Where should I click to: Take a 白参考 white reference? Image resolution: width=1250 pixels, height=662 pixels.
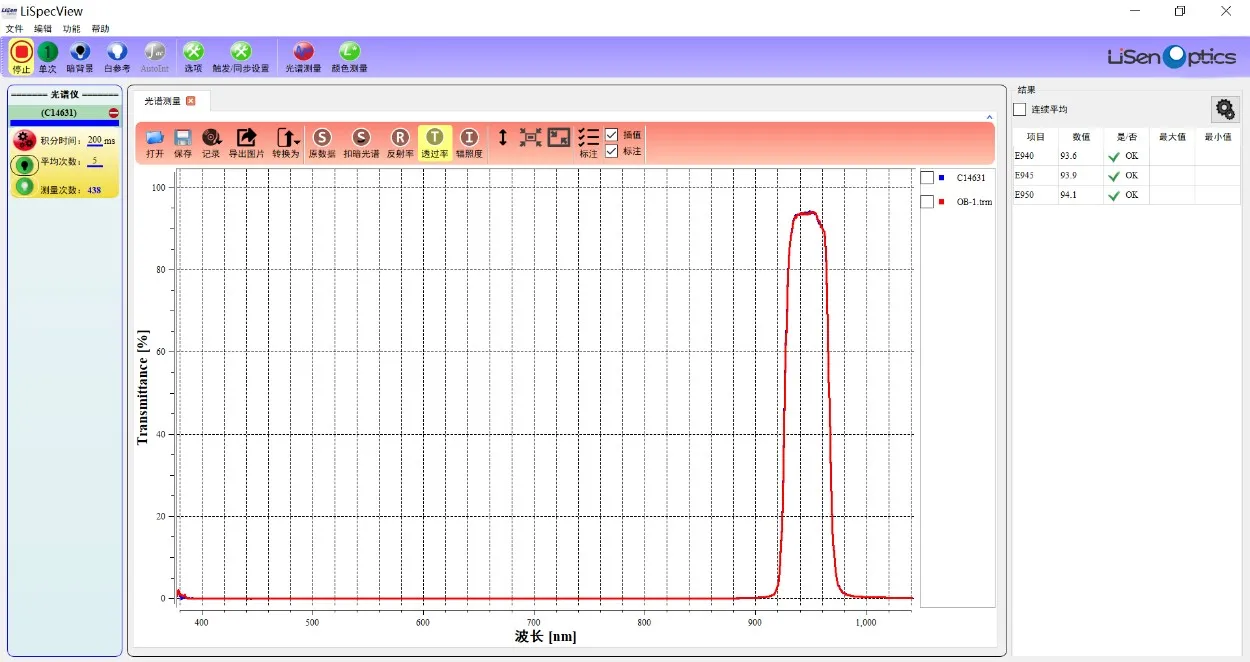click(117, 52)
